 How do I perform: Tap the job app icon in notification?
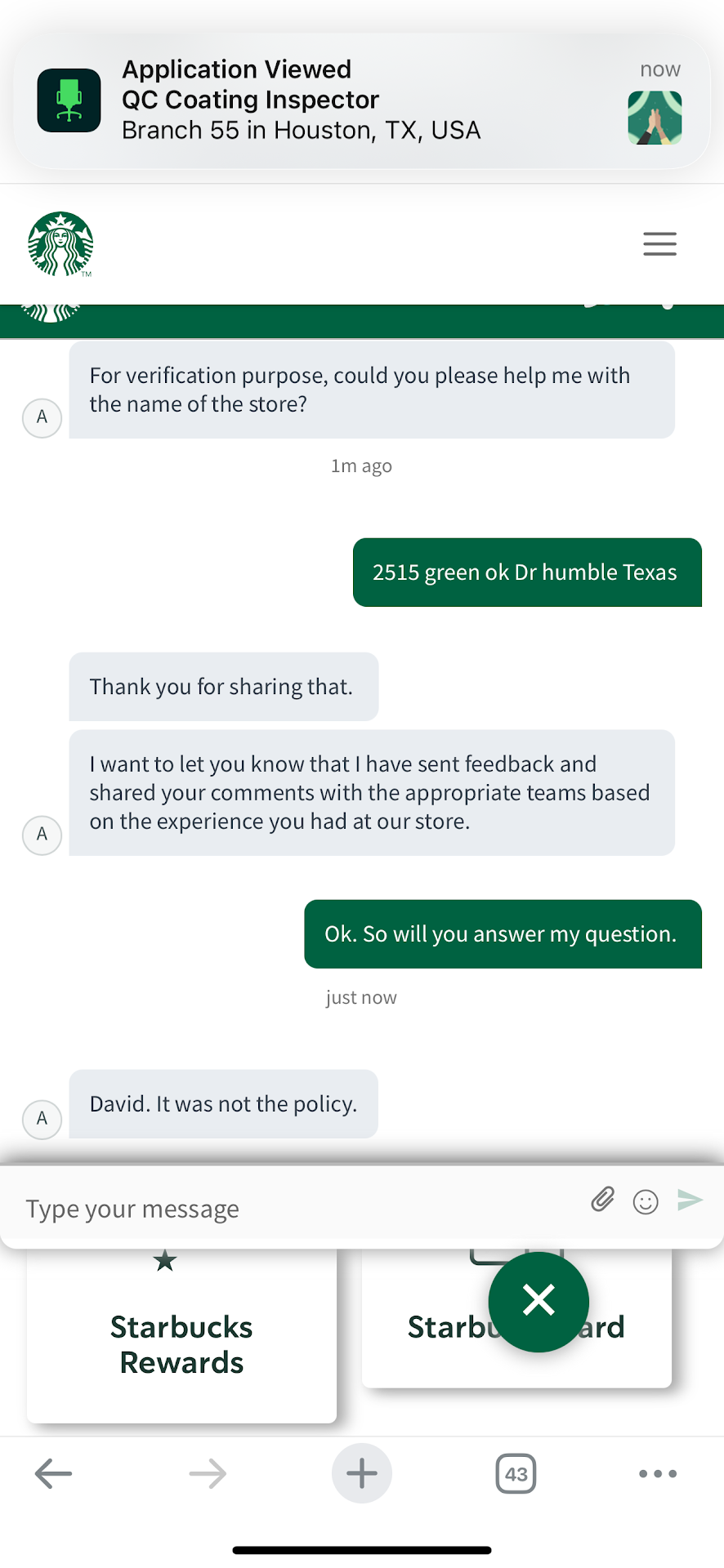pos(69,100)
